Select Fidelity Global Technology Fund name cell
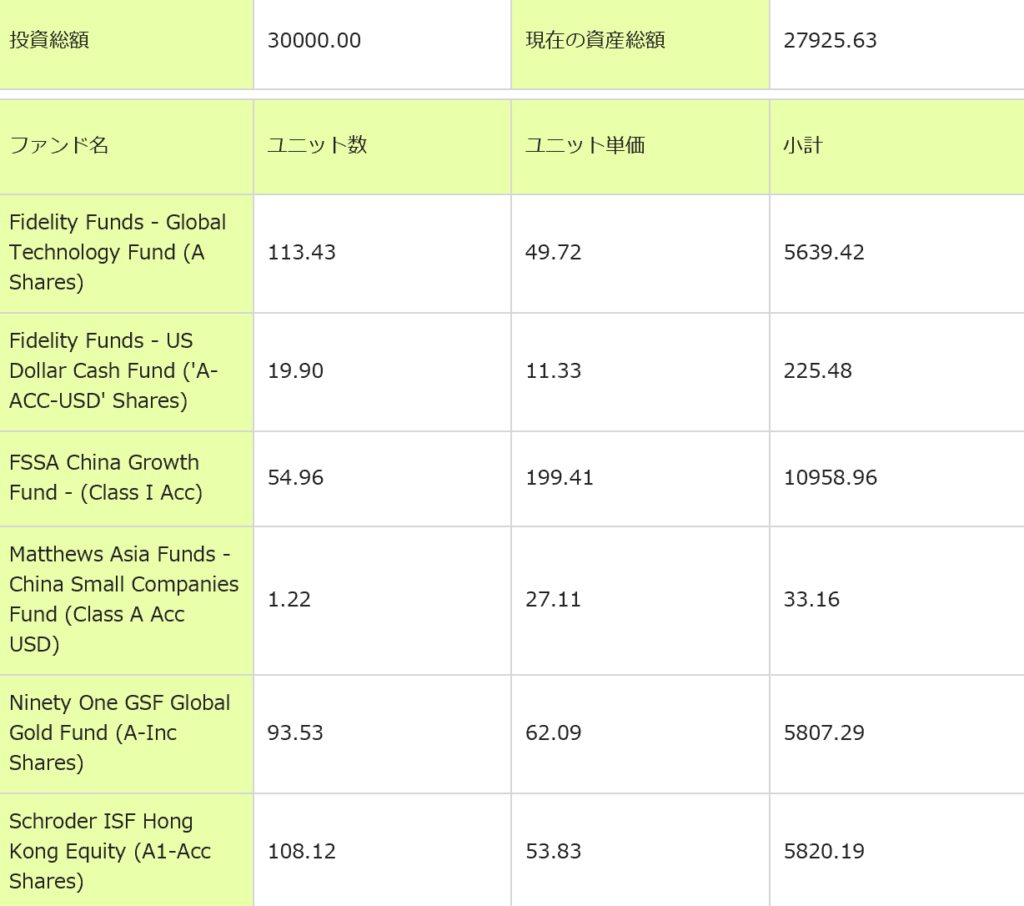Viewport: 1024px width, 906px height. click(118, 252)
